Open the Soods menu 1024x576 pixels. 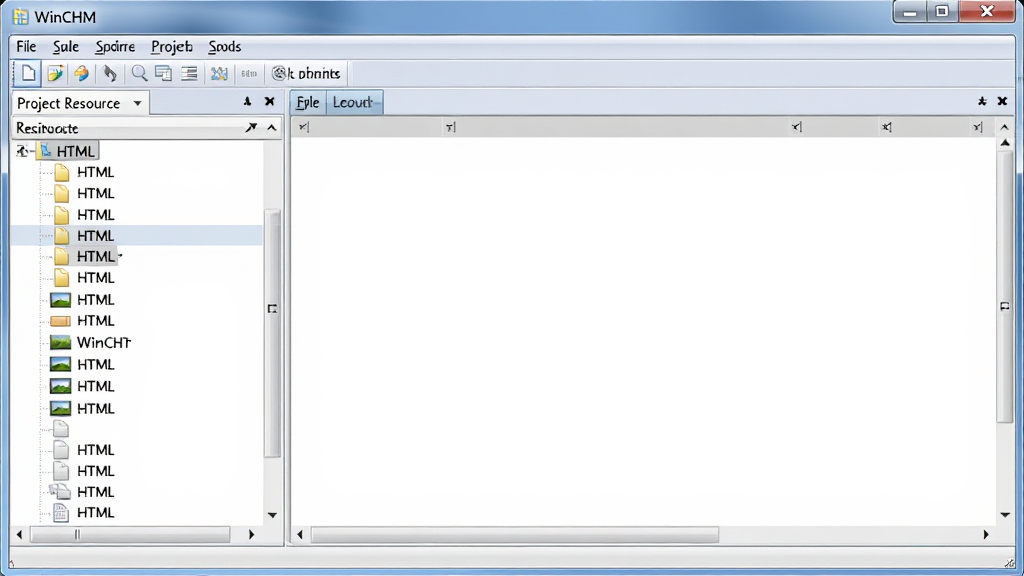[225, 46]
